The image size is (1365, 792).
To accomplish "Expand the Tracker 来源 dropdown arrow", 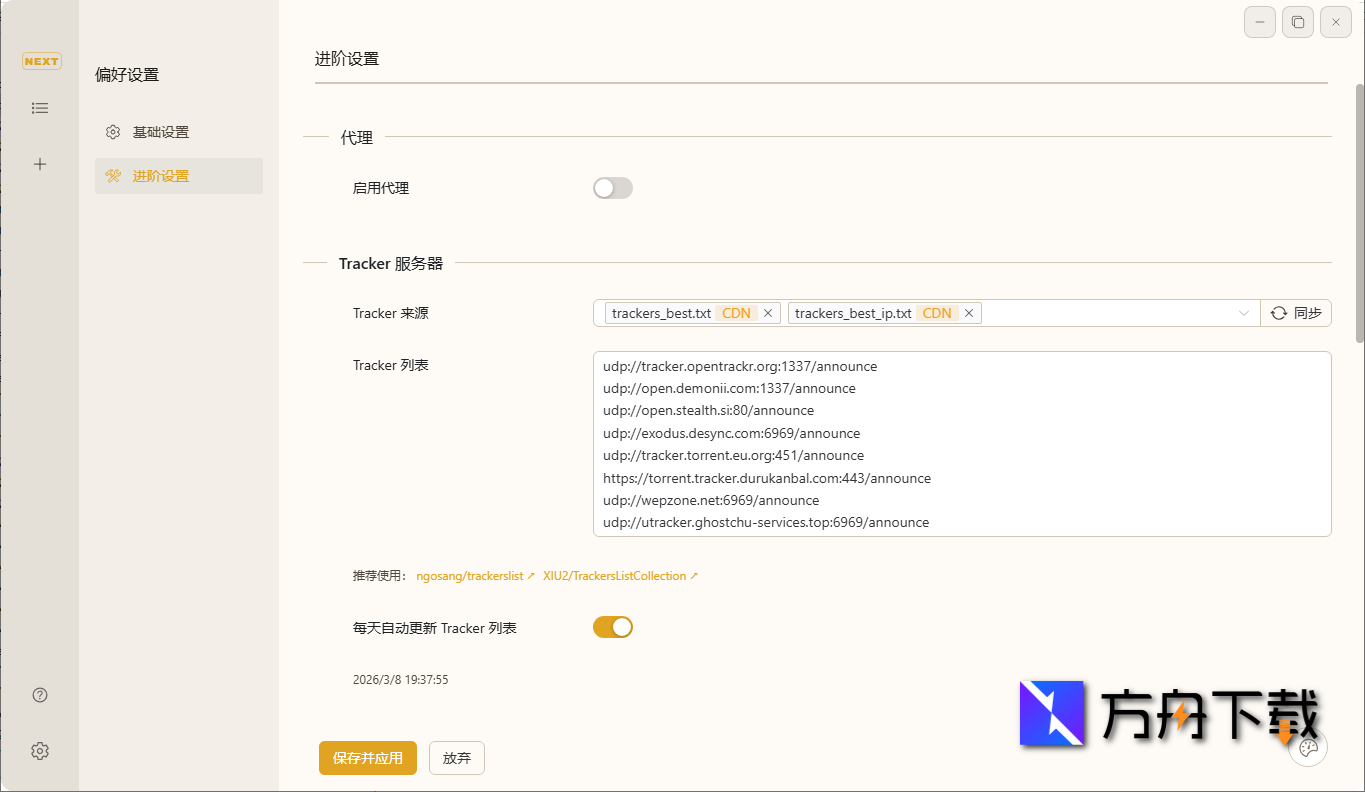I will [1244, 313].
